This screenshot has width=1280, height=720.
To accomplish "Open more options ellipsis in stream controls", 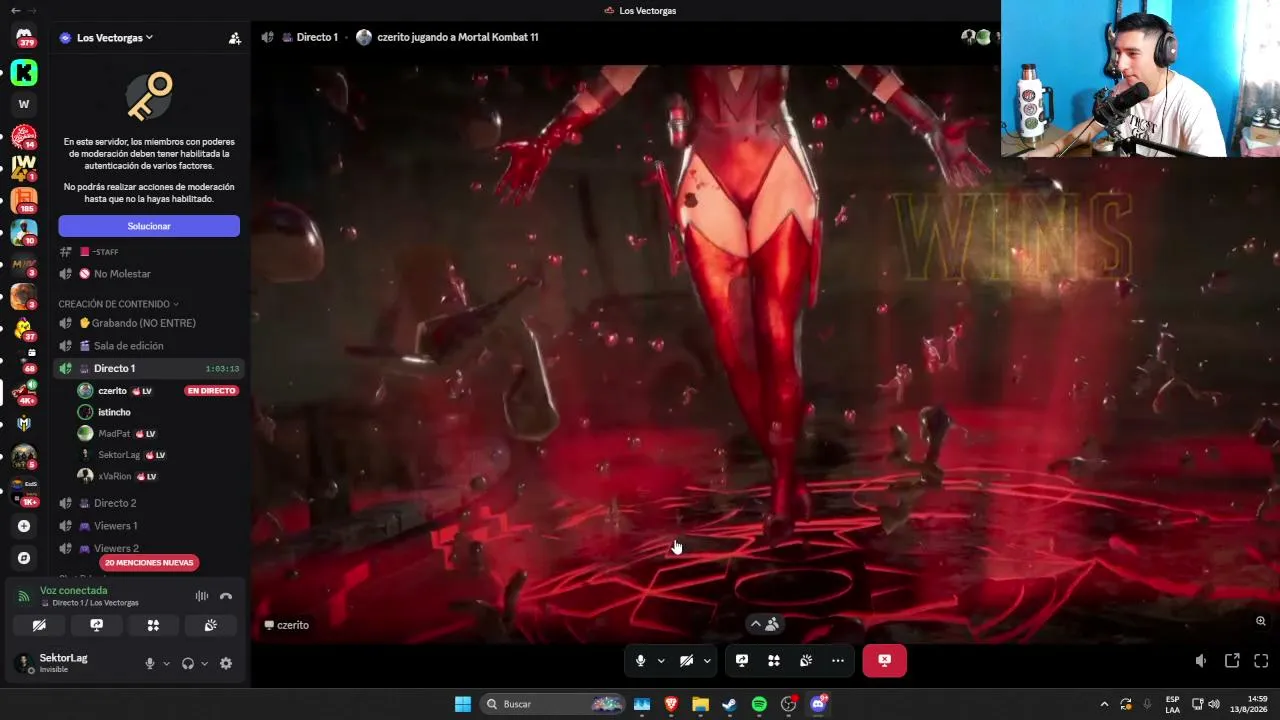I will 838,661.
